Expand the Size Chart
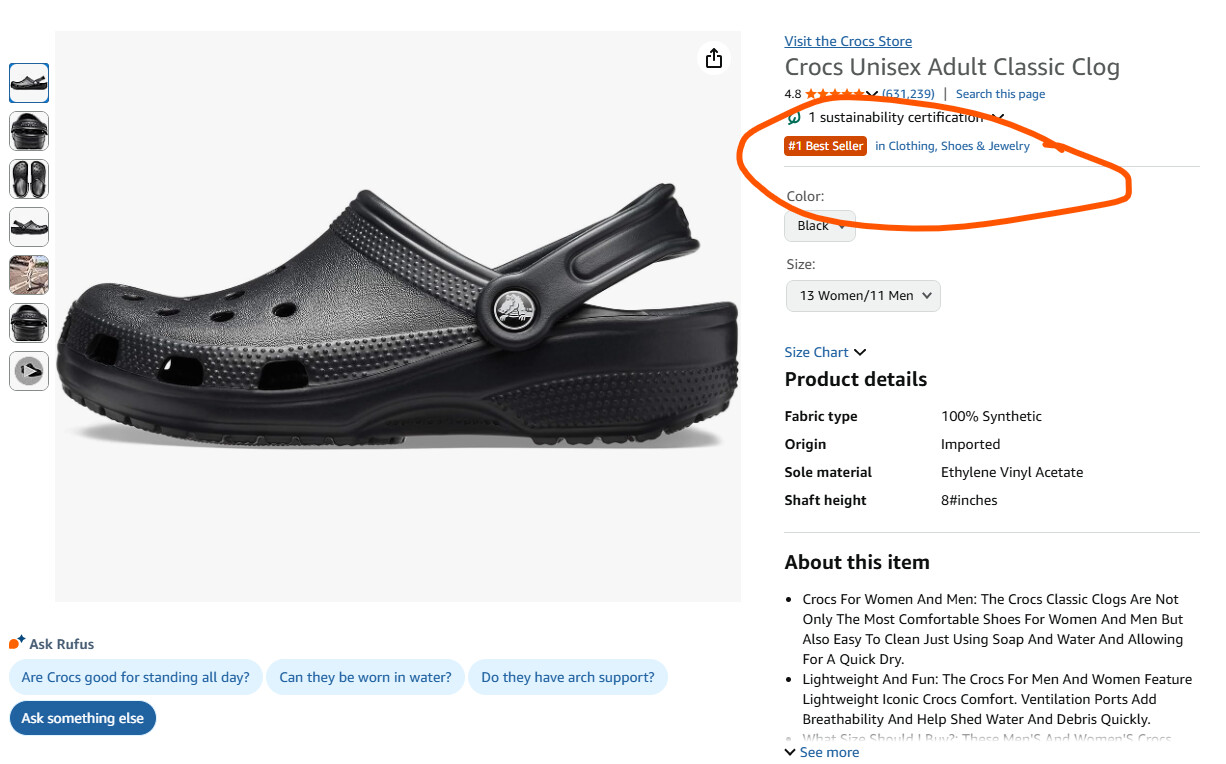The image size is (1226, 764). [825, 352]
